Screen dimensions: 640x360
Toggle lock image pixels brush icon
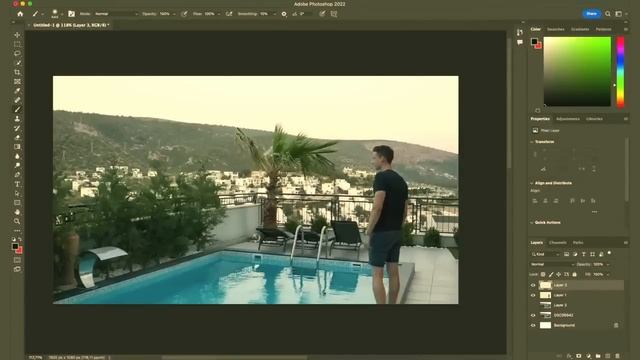pyautogui.click(x=551, y=274)
